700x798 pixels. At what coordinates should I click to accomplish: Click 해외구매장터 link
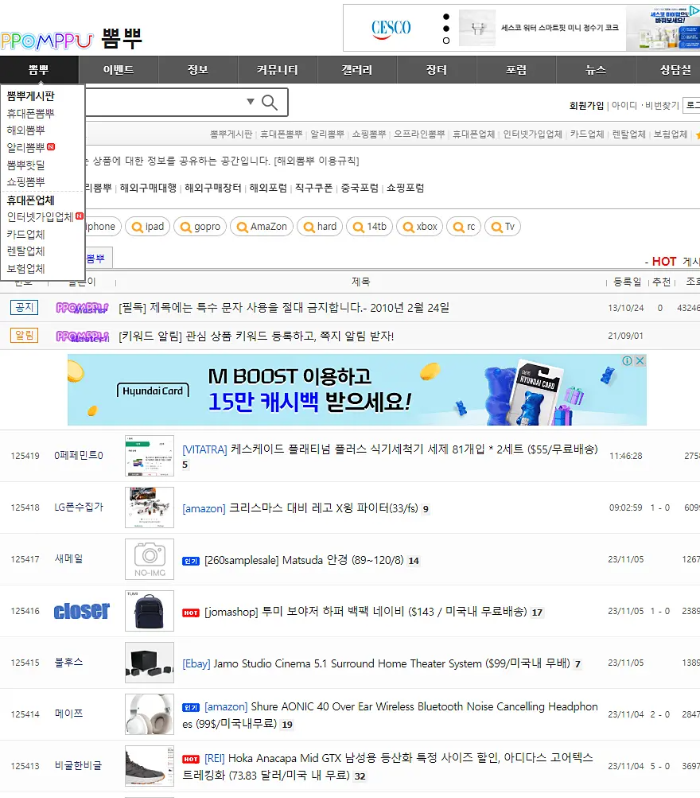point(213,188)
